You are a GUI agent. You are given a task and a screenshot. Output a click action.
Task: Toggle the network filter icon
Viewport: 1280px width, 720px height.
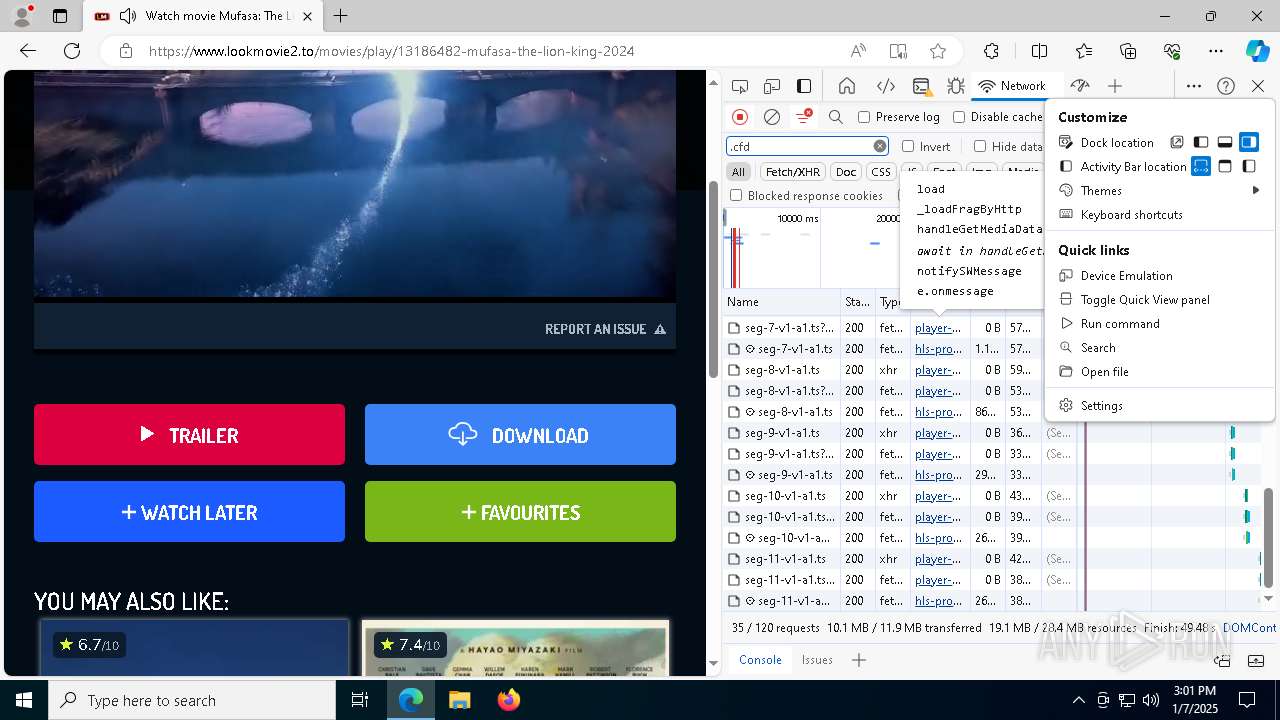(x=803, y=117)
